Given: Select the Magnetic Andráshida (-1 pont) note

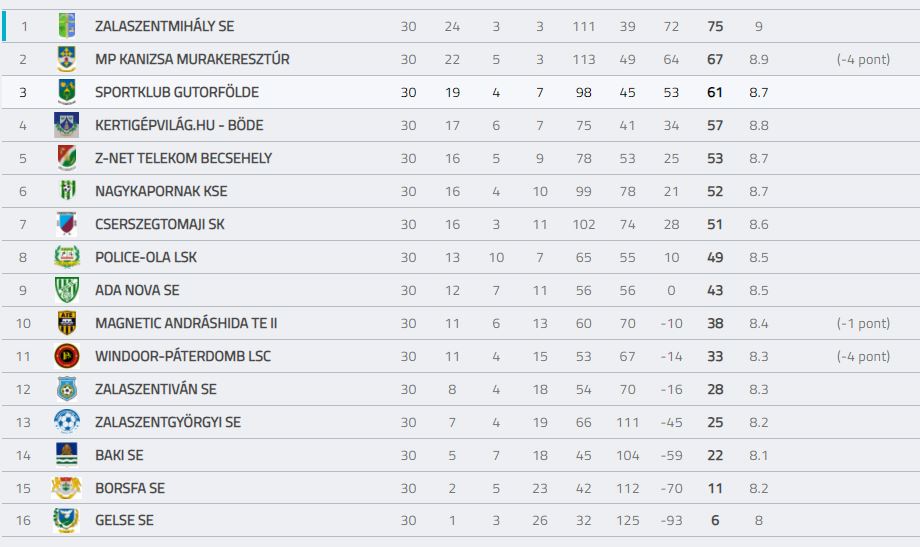Looking at the screenshot, I should 863,323.
